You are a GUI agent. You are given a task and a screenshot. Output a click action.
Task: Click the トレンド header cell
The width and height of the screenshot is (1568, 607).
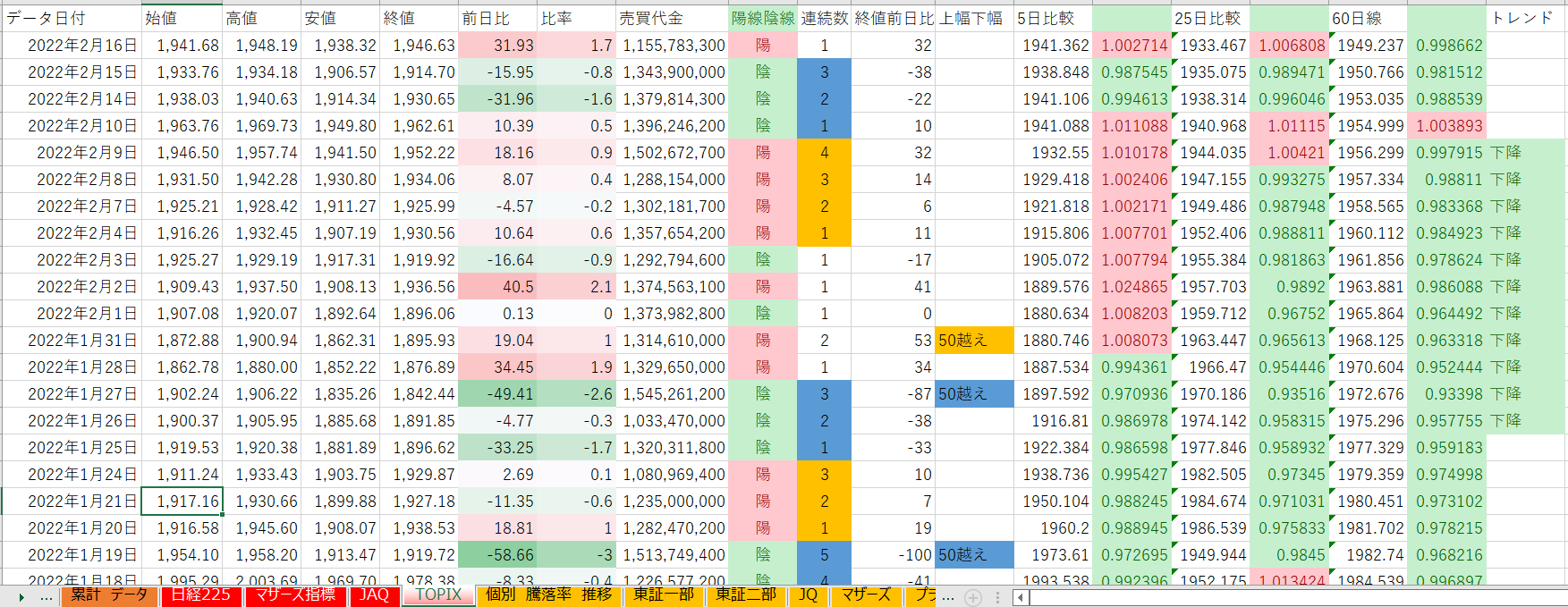(1525, 18)
